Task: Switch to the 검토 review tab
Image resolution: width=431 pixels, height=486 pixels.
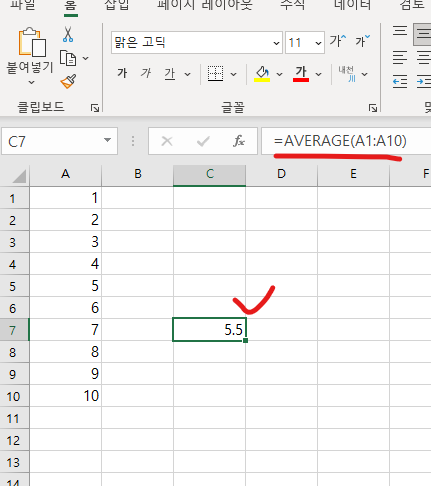Action: pos(412,5)
